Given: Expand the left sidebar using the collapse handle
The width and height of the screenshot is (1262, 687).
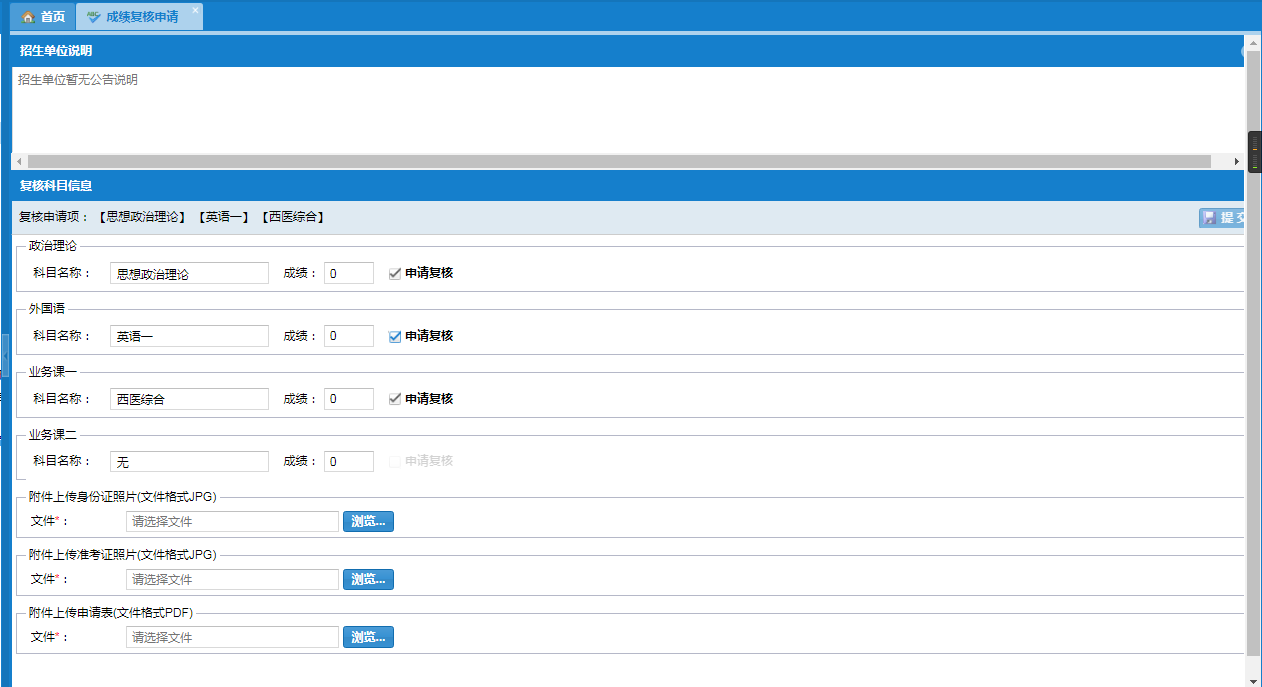Looking at the screenshot, I should point(5,356).
